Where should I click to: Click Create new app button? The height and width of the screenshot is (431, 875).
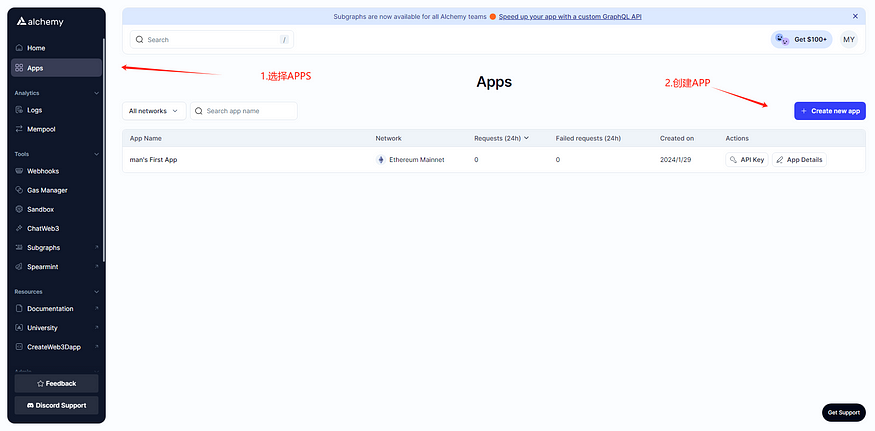[x=830, y=111]
